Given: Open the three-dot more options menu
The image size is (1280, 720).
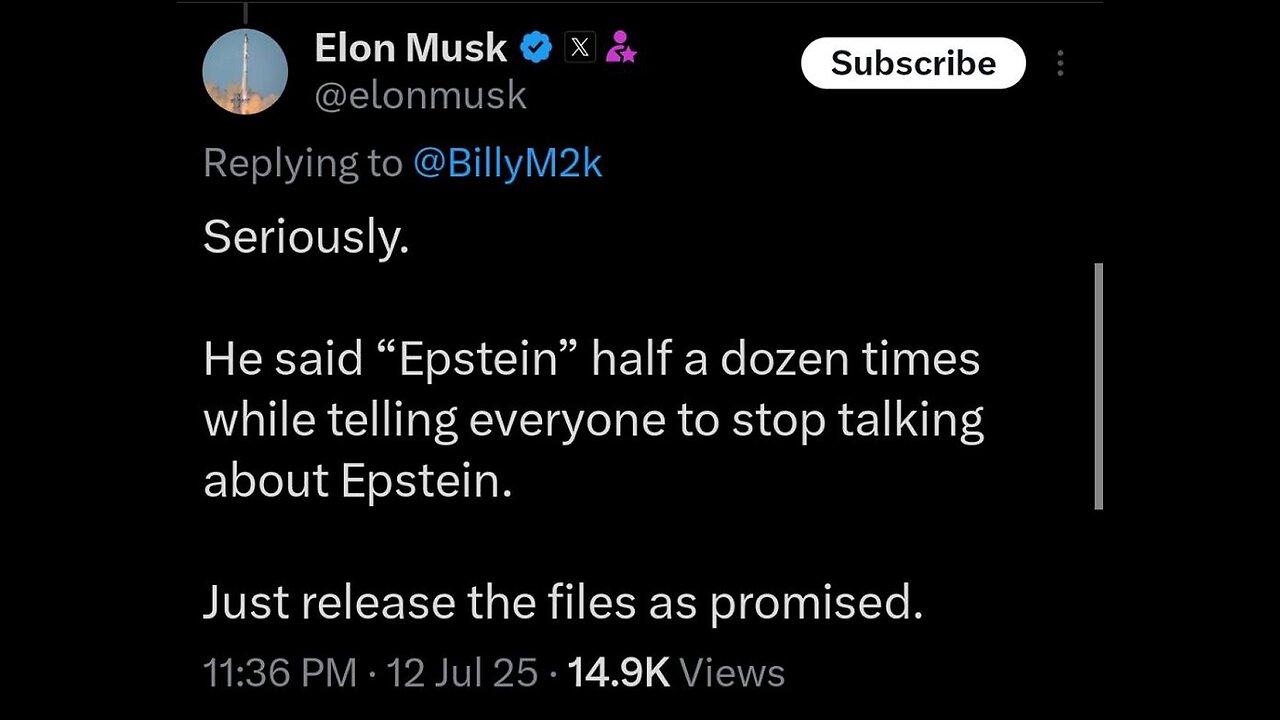Looking at the screenshot, I should click(1060, 63).
